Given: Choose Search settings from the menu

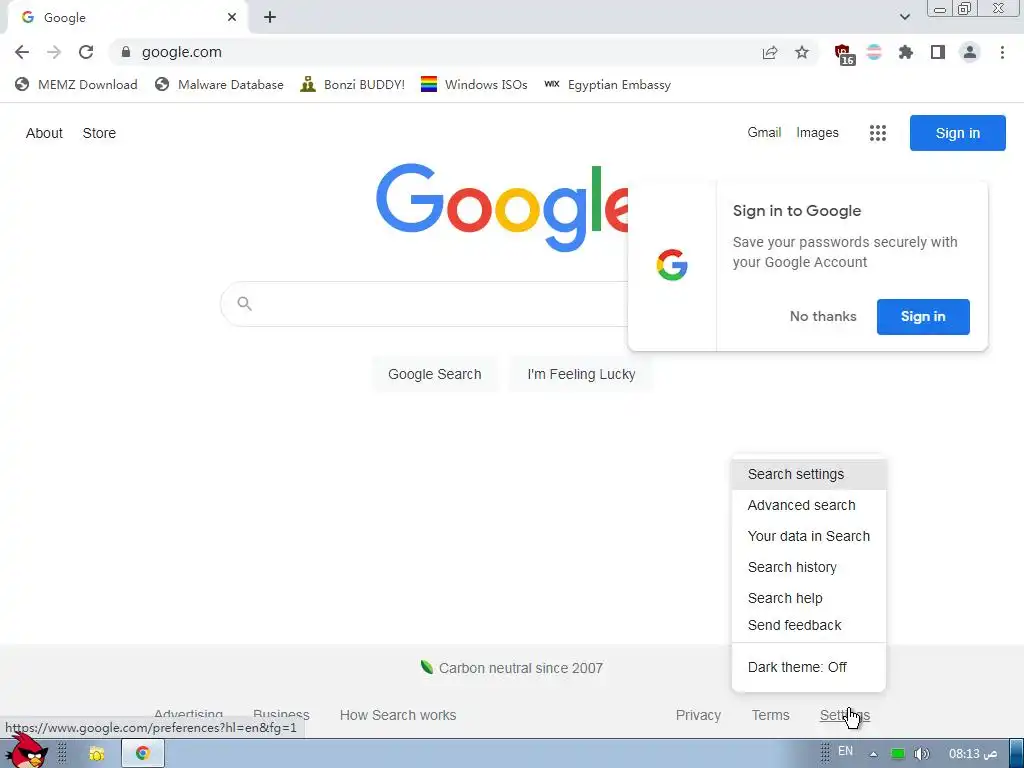Looking at the screenshot, I should [x=808, y=474].
